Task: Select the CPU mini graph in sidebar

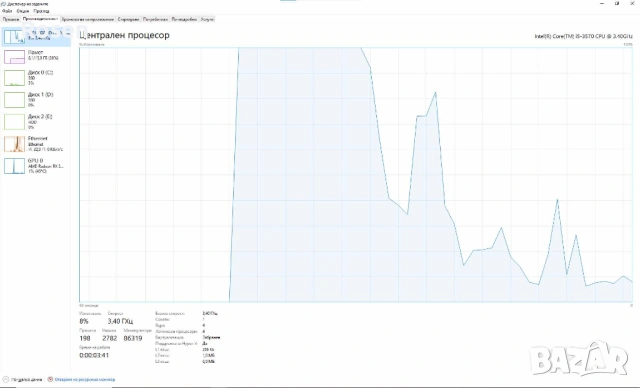Action: [14, 37]
